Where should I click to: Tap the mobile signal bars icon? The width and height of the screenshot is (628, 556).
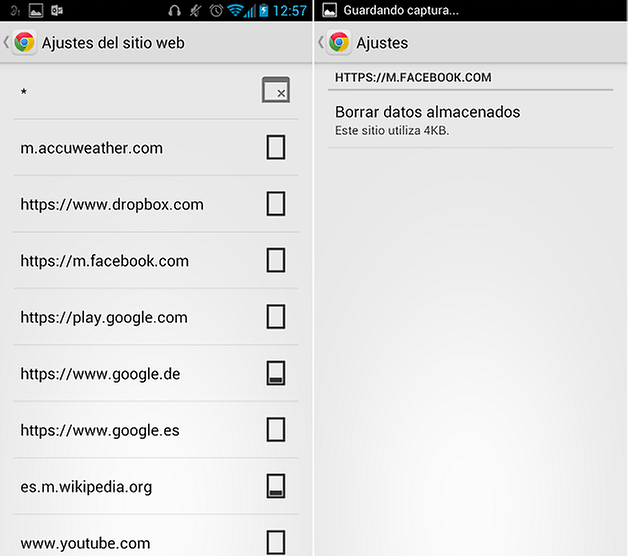pos(250,11)
